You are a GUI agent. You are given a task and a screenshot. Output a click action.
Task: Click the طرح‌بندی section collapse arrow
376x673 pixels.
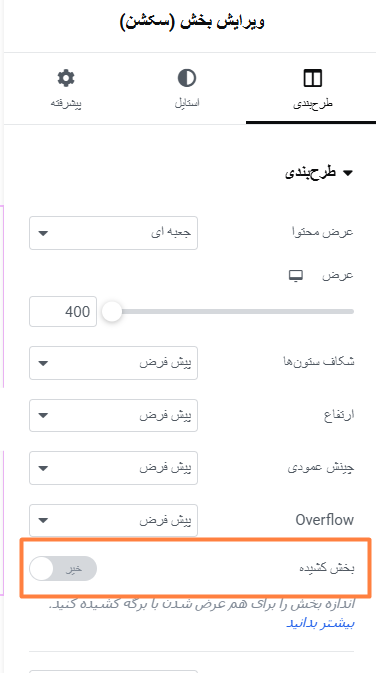347,173
